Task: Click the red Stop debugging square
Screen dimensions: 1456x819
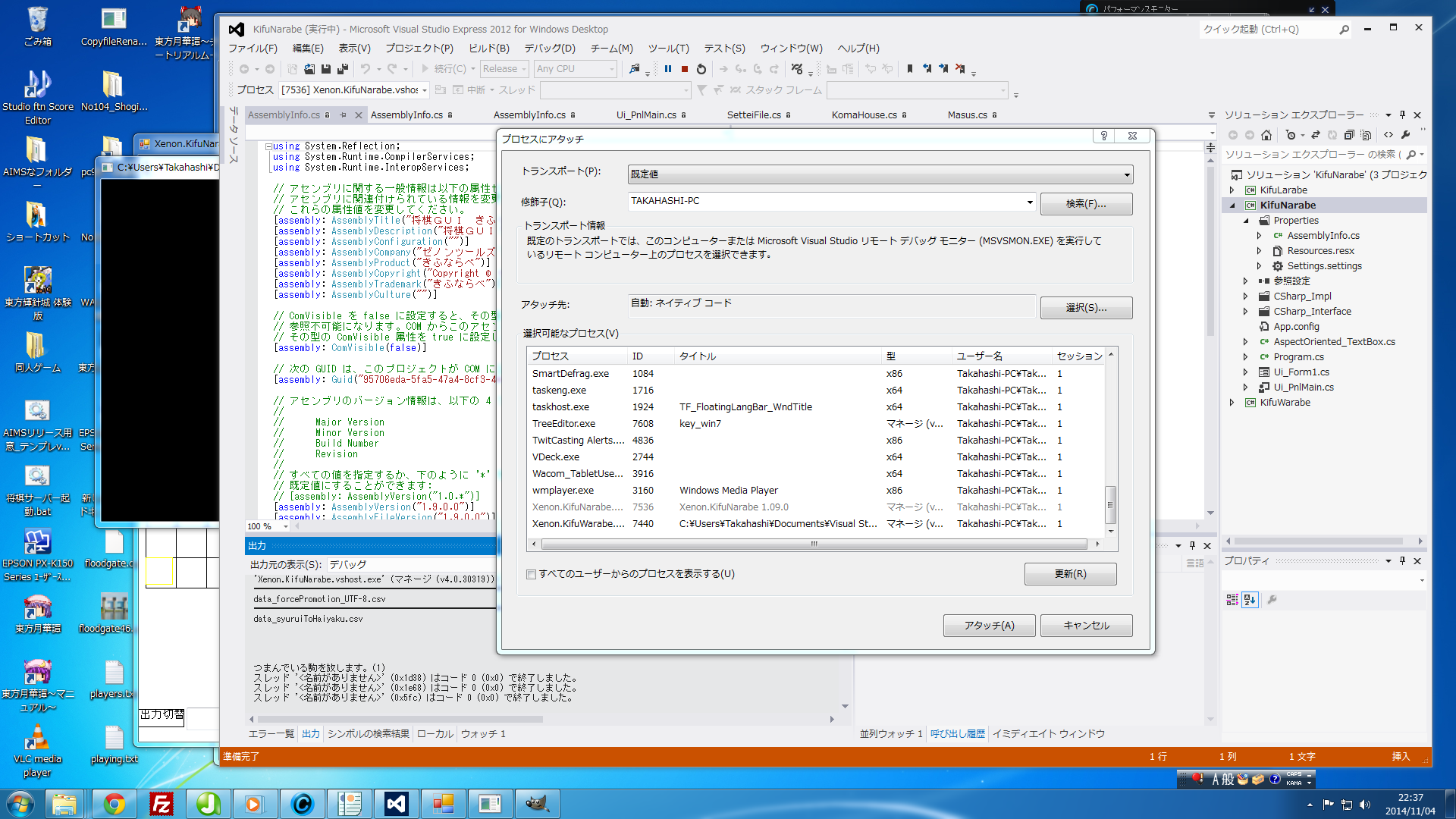Action: point(685,69)
